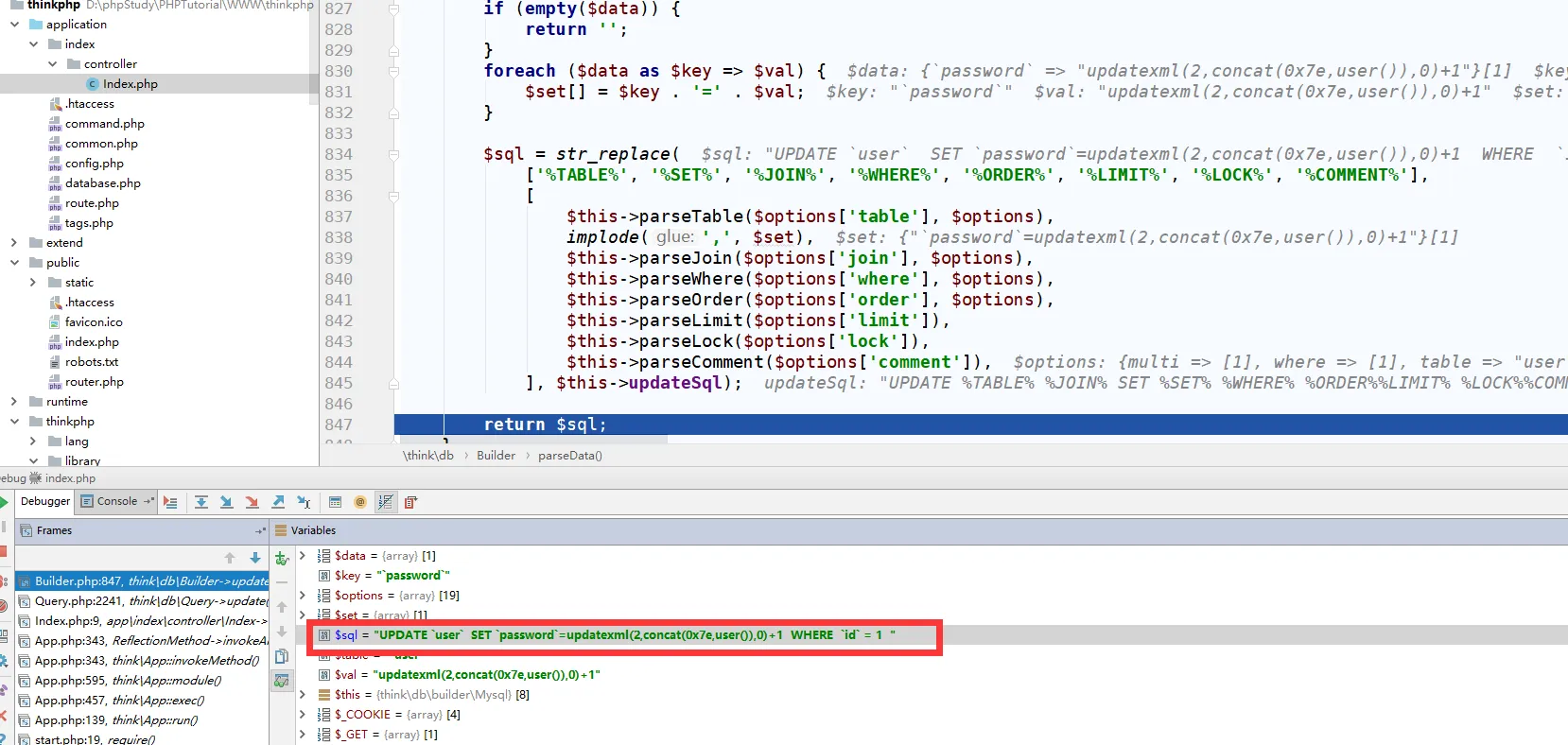Click the red Force Step Into icon

point(252,502)
